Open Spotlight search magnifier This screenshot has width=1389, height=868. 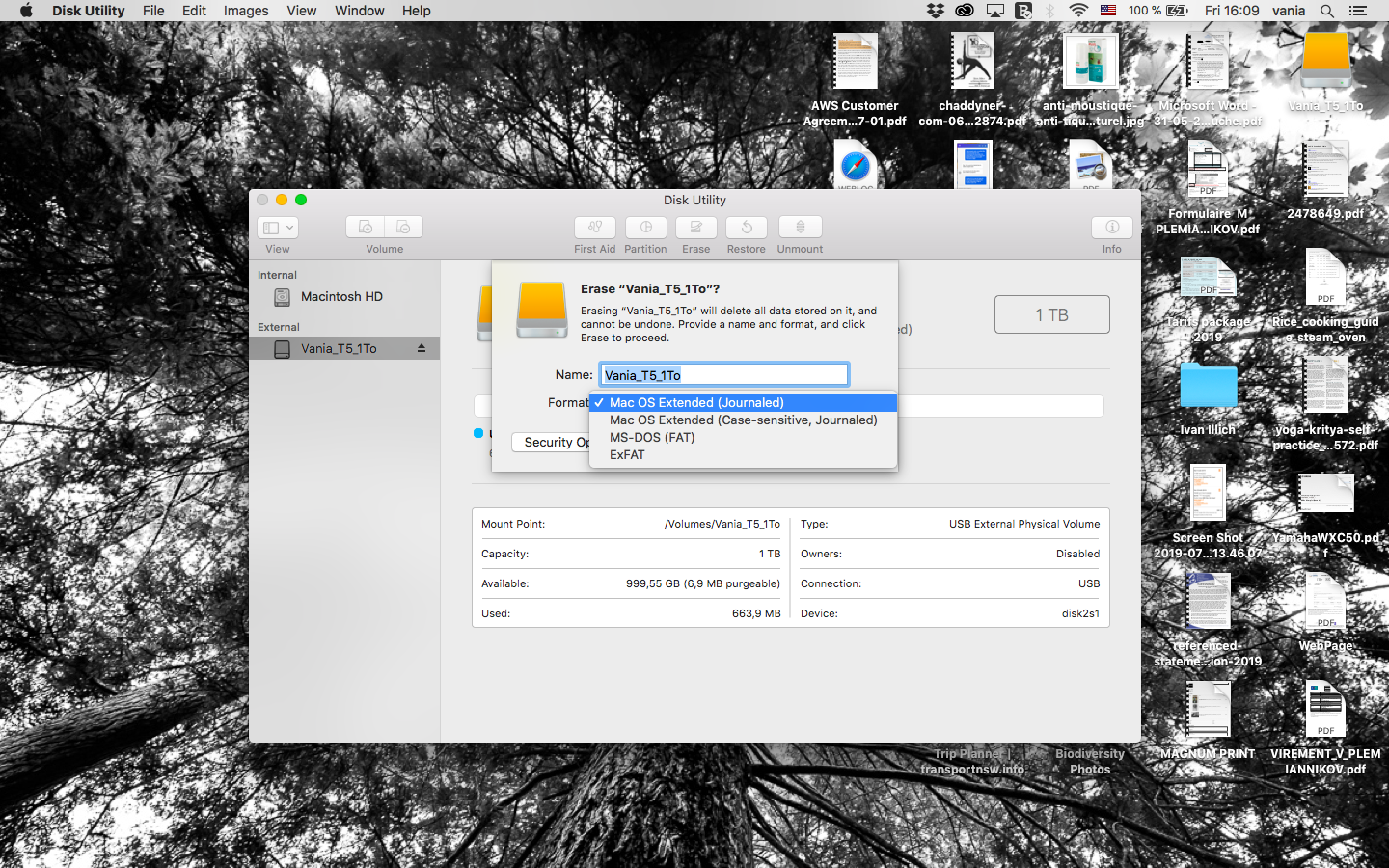pos(1327,11)
